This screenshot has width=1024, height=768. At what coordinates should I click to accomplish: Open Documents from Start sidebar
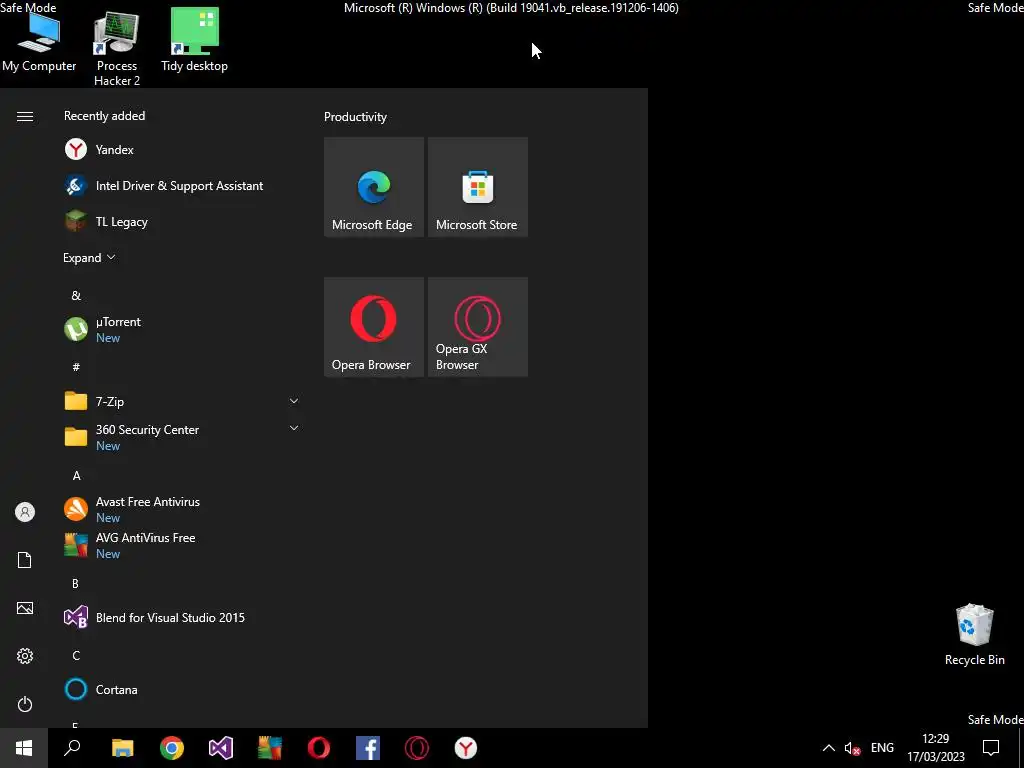click(x=25, y=560)
